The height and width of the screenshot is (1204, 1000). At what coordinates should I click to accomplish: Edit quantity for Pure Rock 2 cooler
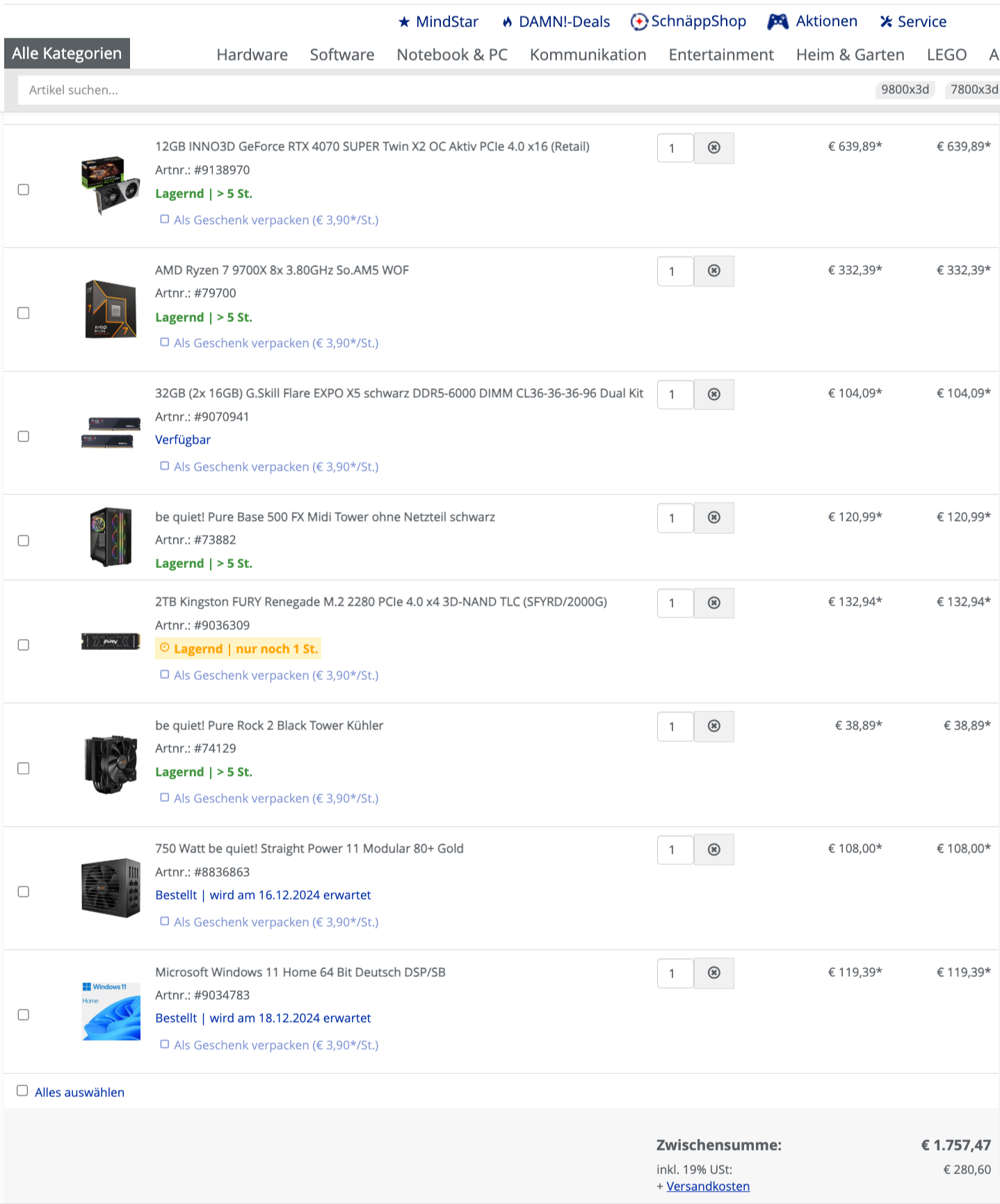coord(675,726)
